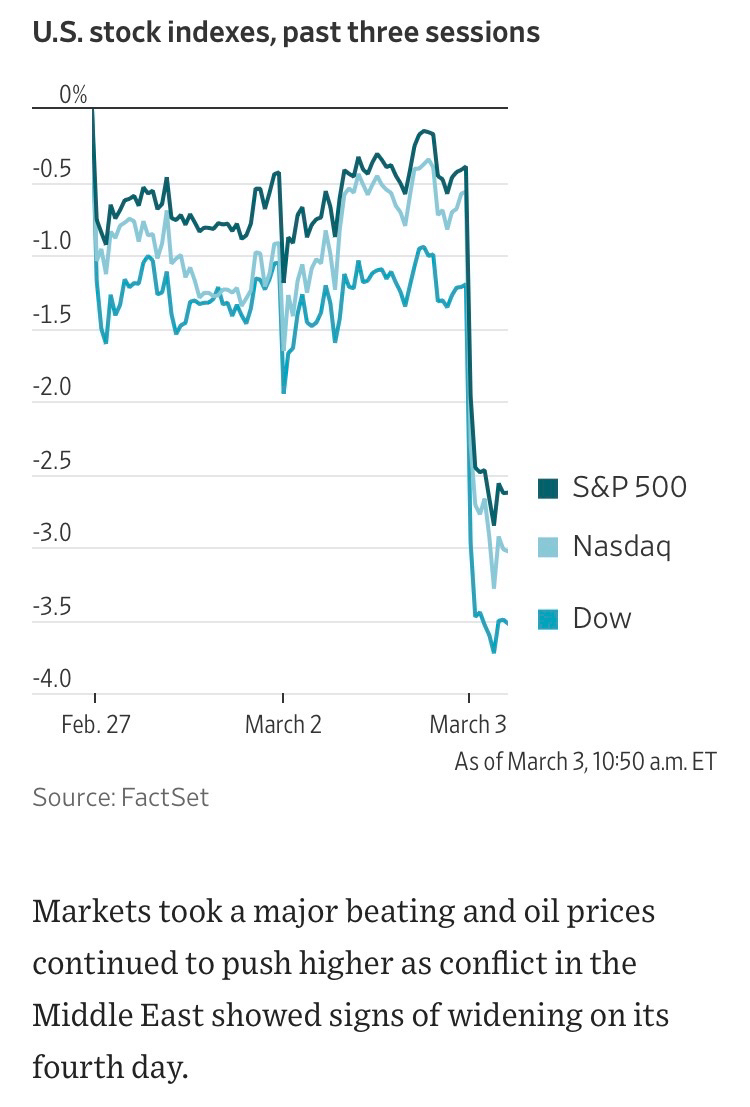Click the March 3 date axis label
Viewport: 750px width, 1107px height.
tap(468, 724)
